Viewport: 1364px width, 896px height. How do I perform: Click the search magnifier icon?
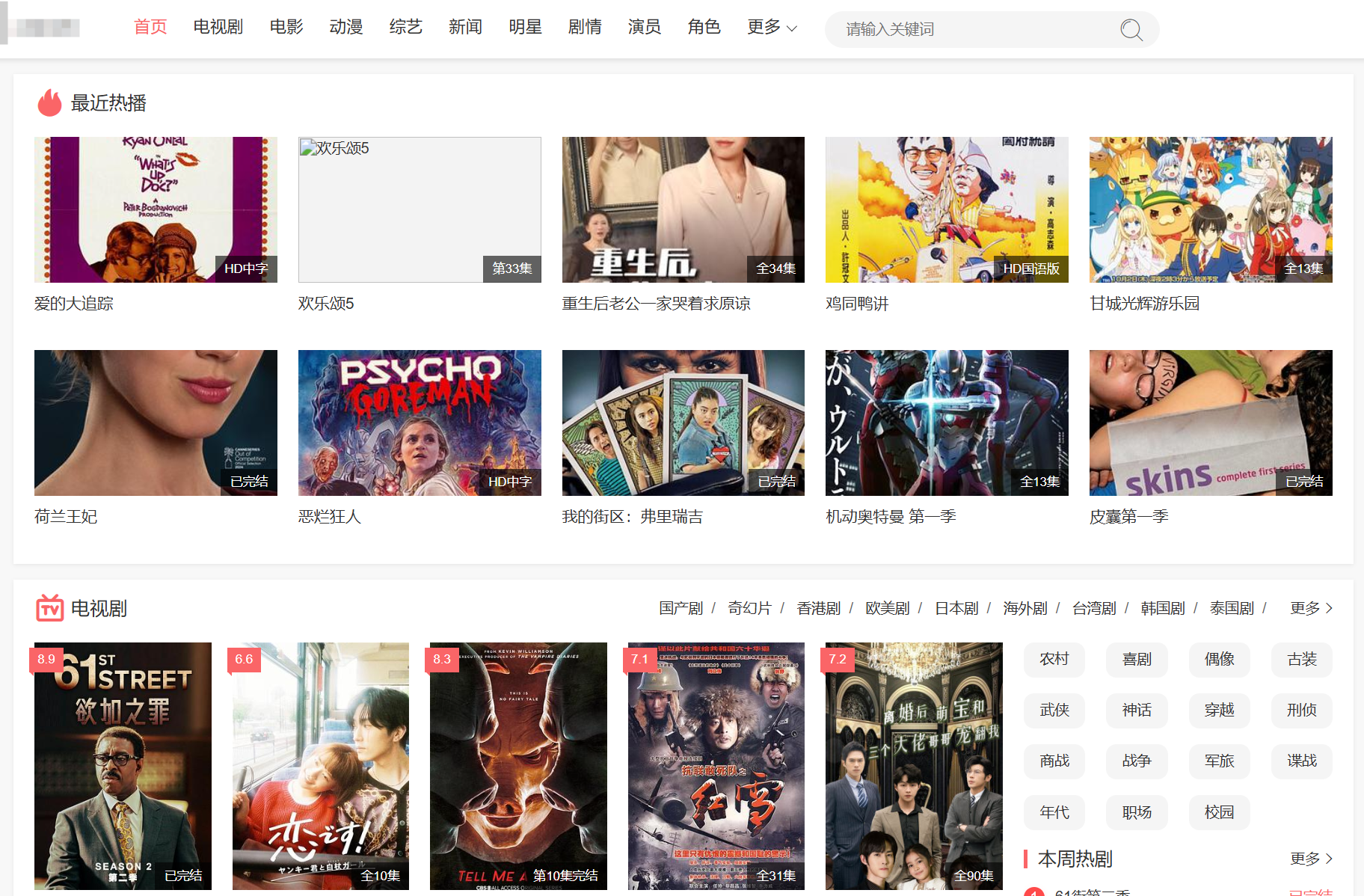click(x=1131, y=30)
